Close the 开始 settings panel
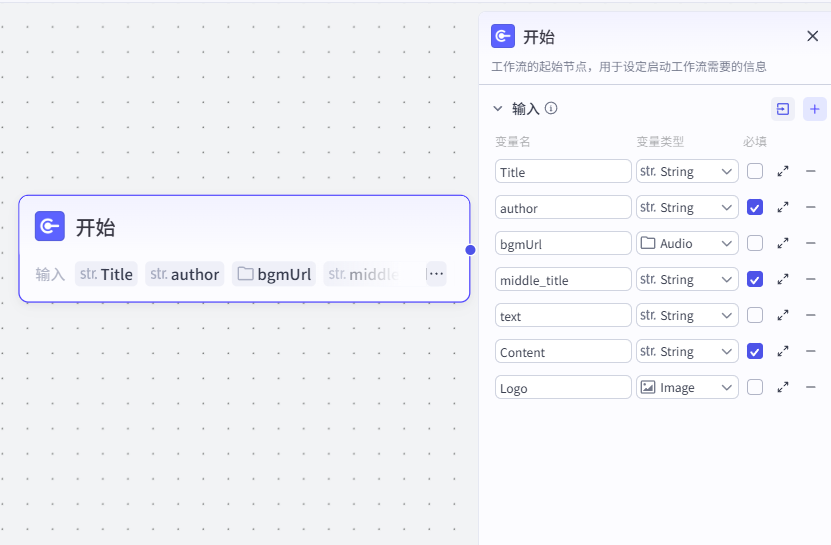831x545 pixels. coord(812,36)
